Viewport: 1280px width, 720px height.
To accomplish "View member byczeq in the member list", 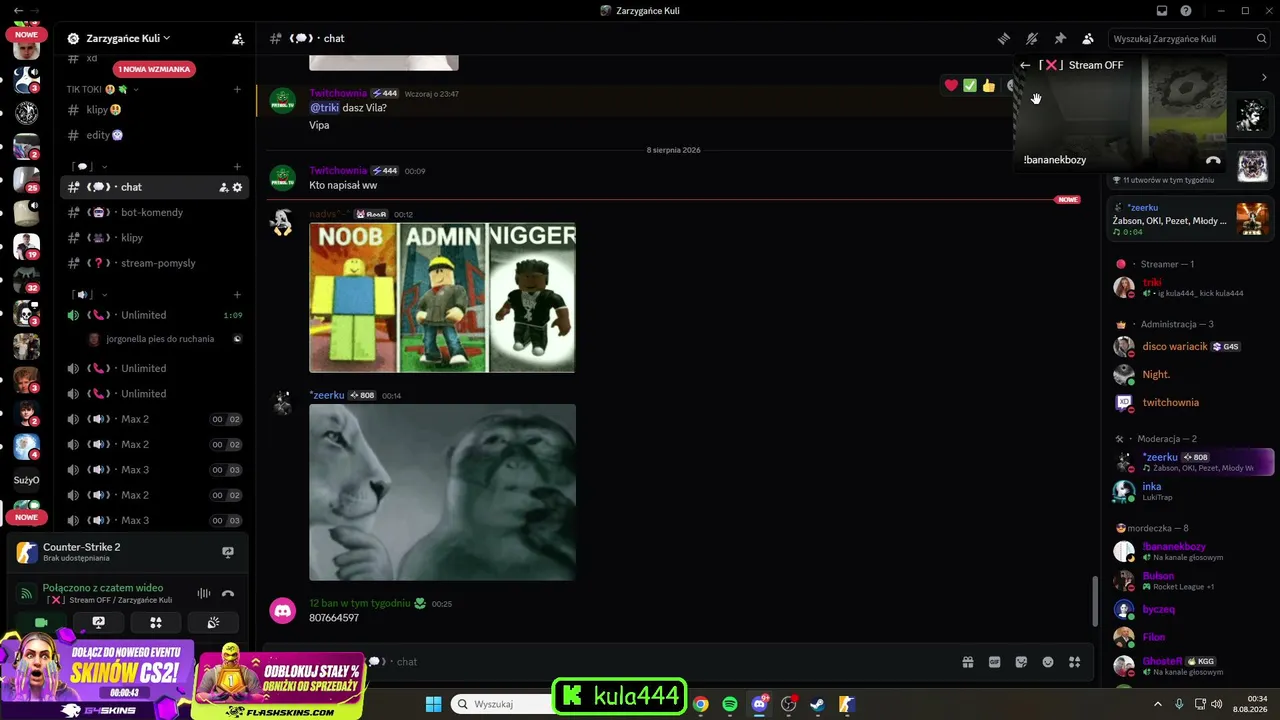I will pyautogui.click(x=1190, y=609).
